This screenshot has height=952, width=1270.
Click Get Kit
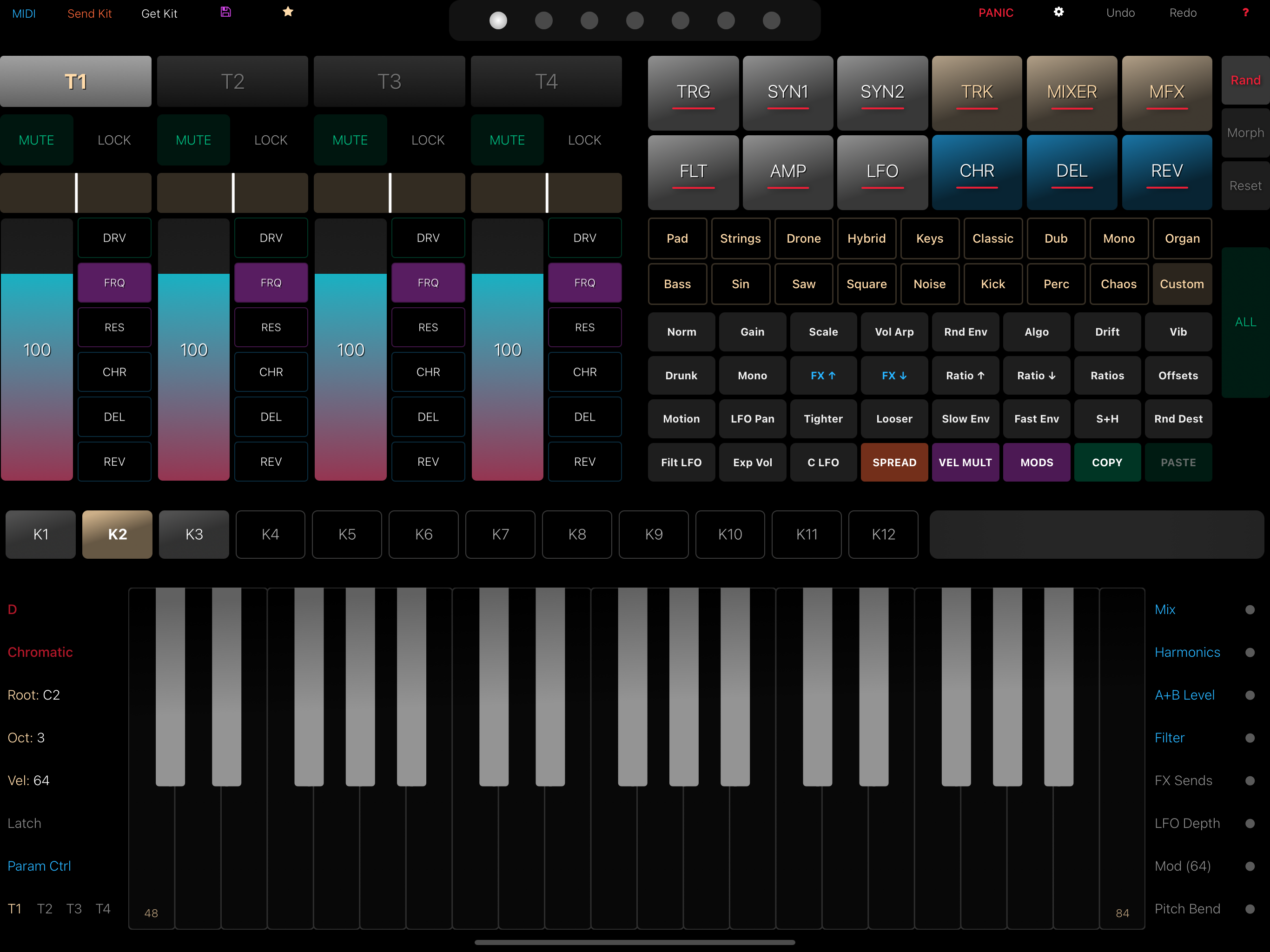159,13
